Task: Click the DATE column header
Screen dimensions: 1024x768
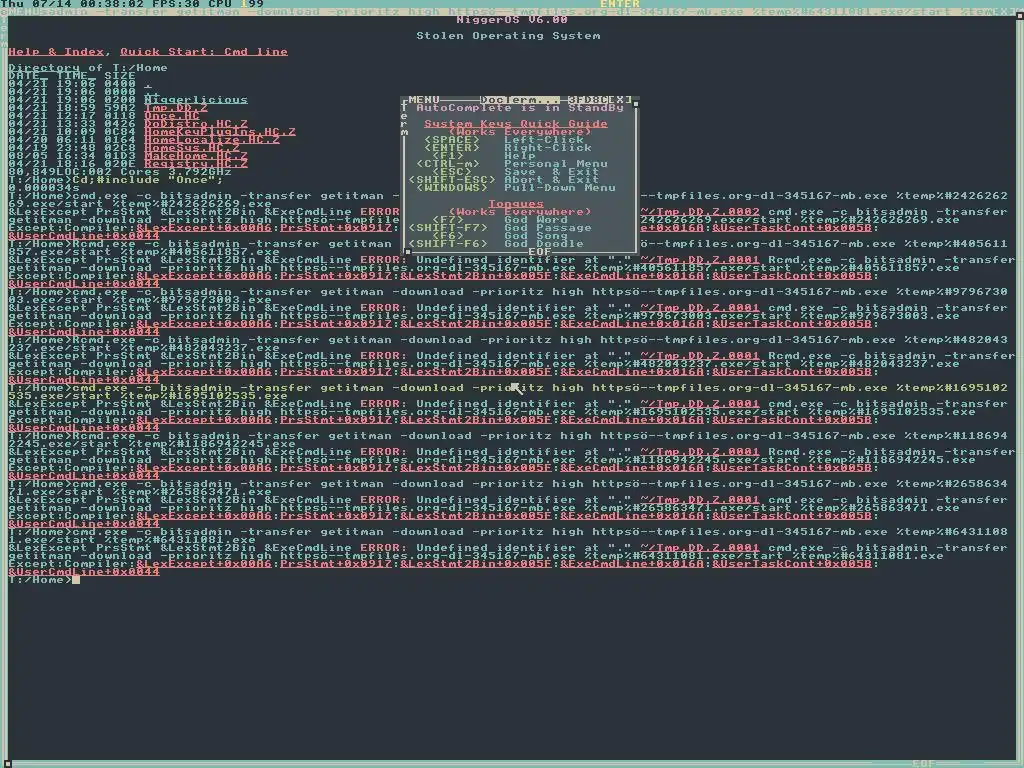Action: coord(24,76)
